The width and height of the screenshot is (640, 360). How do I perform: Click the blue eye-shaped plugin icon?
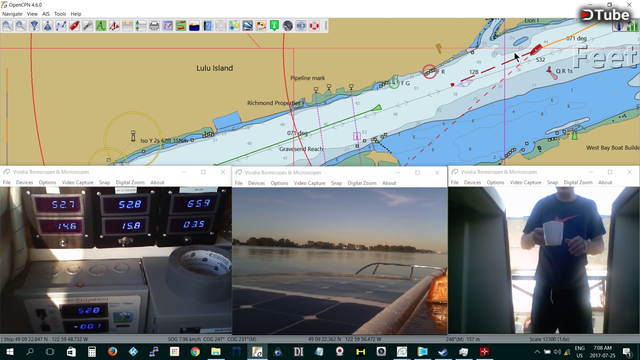[x=301, y=26]
